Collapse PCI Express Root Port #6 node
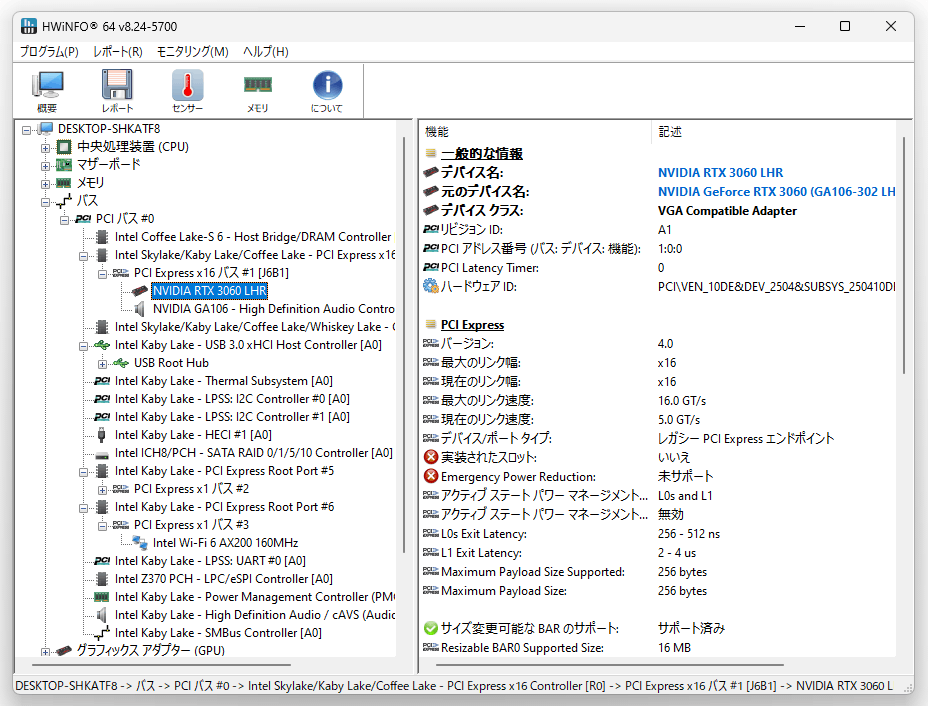Viewport: 928px width, 706px height. pos(83,508)
